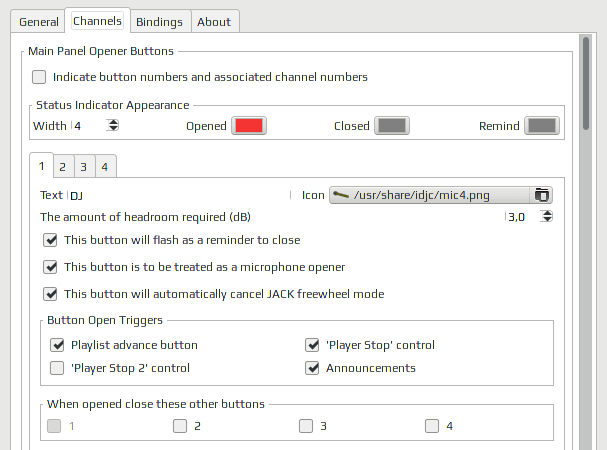The image size is (607, 450).
Task: Click the microphone icon preview in file chooser
Action: tap(341, 195)
